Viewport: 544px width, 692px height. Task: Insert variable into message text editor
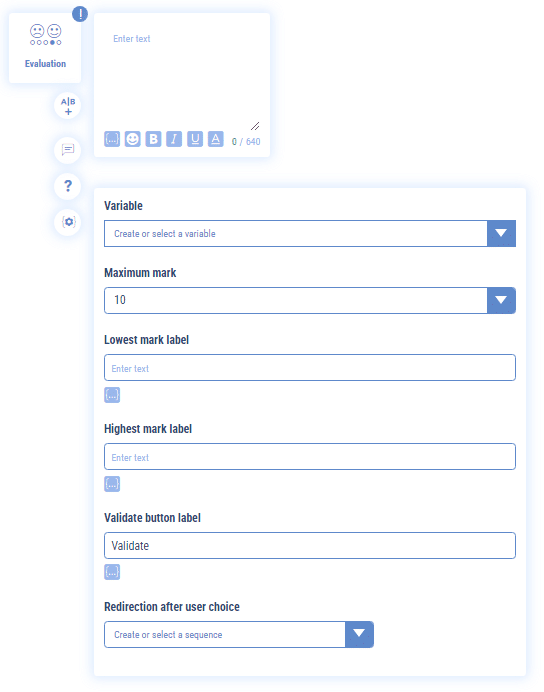click(112, 139)
